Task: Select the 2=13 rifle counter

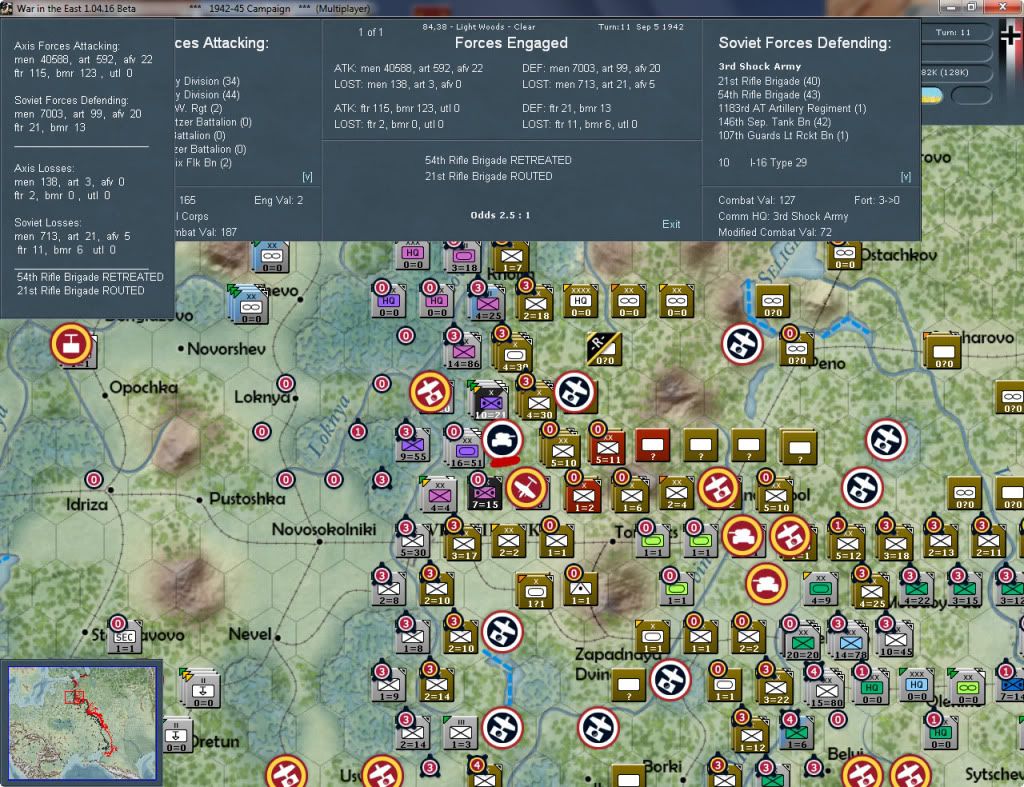Action: point(941,542)
